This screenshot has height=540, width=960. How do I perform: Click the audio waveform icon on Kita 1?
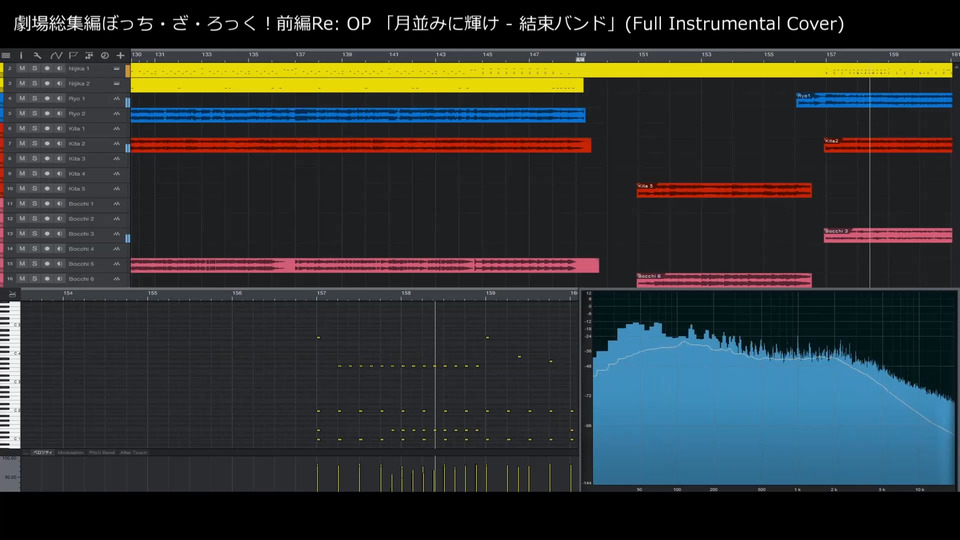click(x=116, y=129)
